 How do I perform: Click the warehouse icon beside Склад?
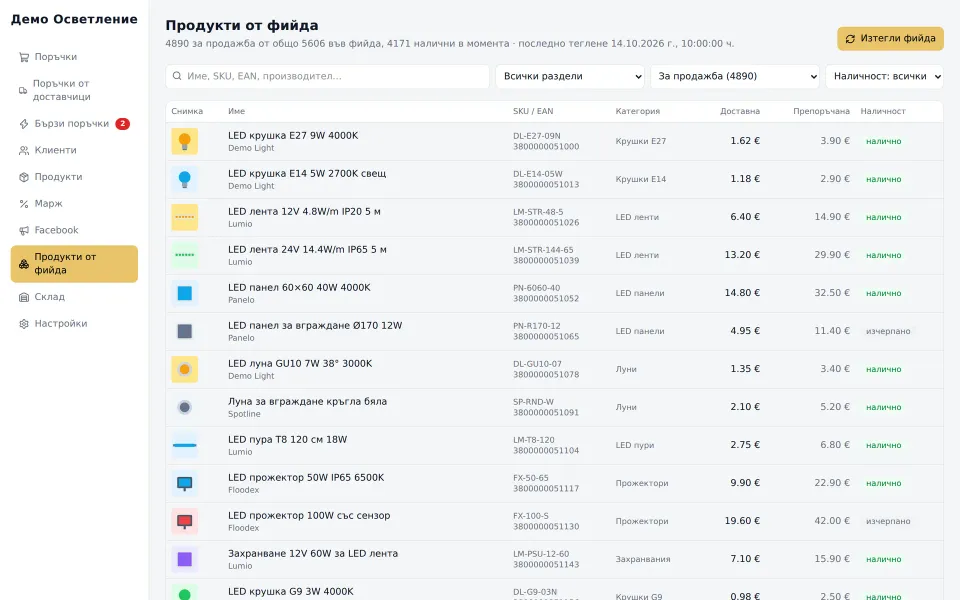(24, 297)
